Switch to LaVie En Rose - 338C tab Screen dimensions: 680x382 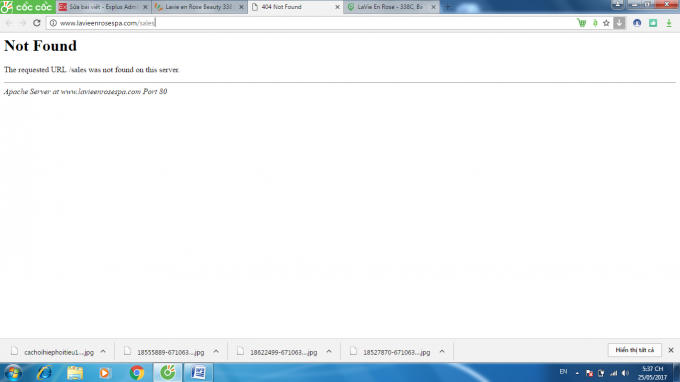(x=390, y=7)
